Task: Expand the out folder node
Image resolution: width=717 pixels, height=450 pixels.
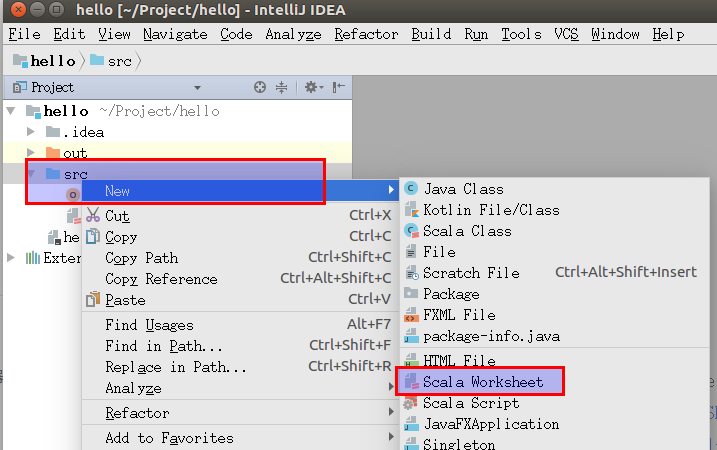Action: point(31,152)
